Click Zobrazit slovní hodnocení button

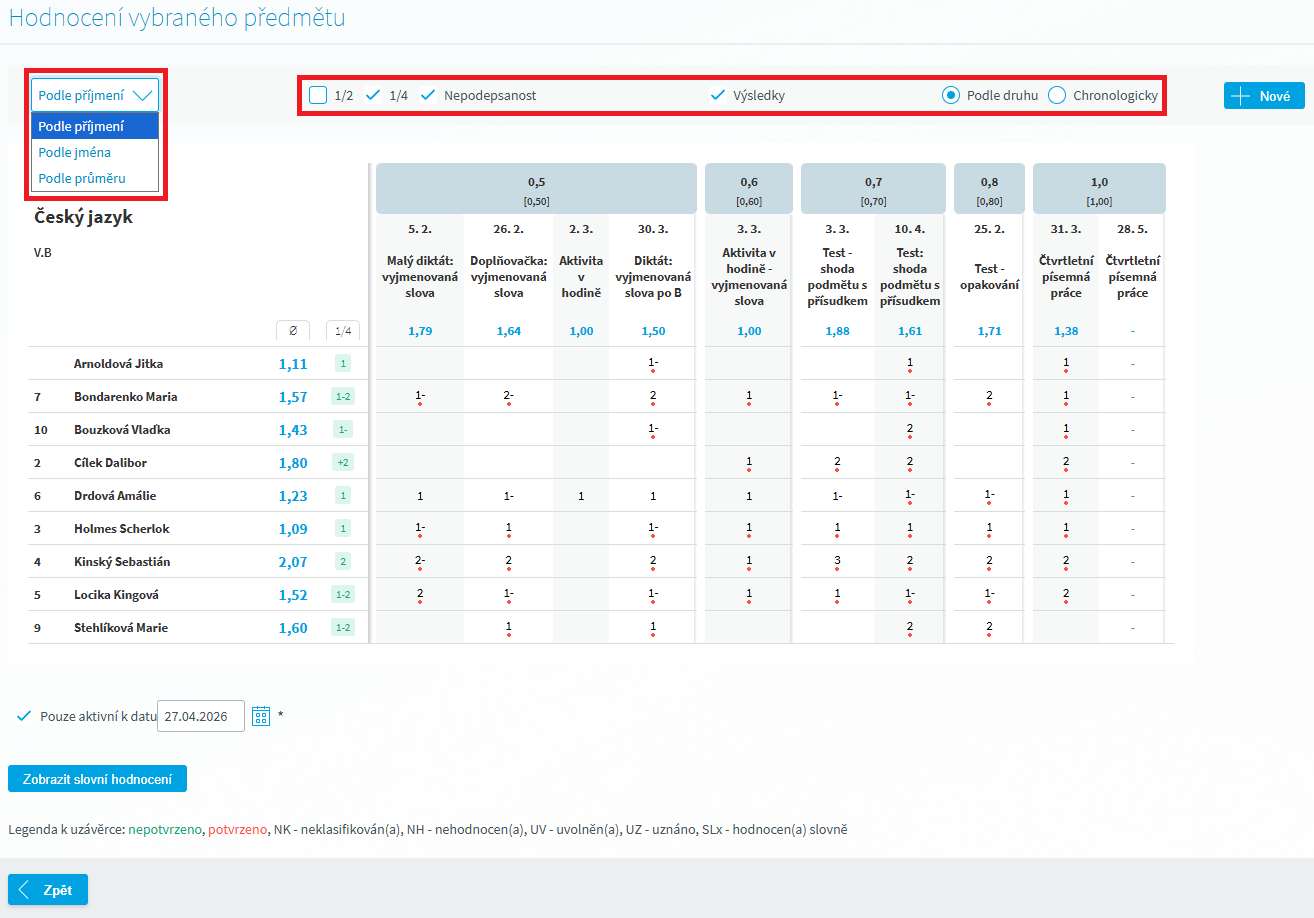point(97,779)
